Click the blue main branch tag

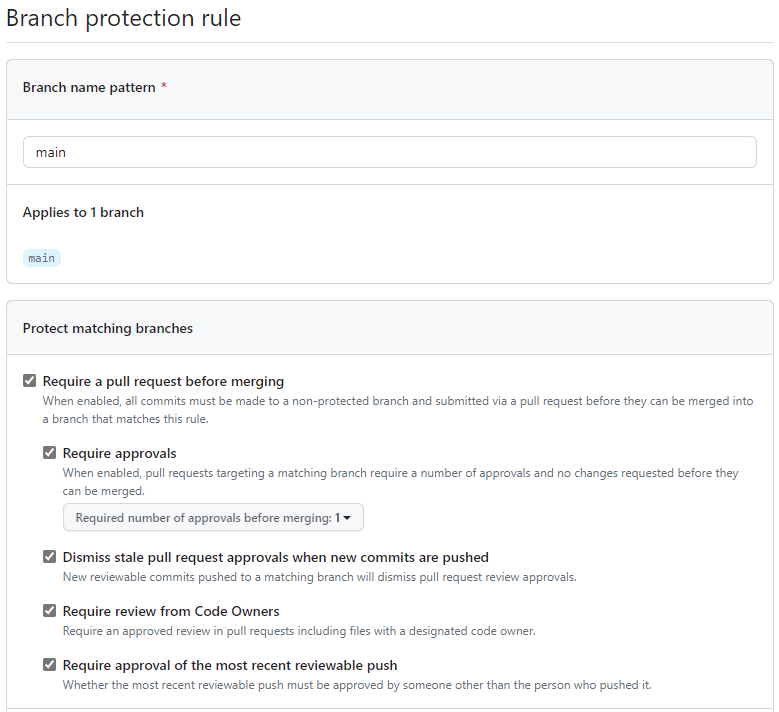tap(42, 258)
